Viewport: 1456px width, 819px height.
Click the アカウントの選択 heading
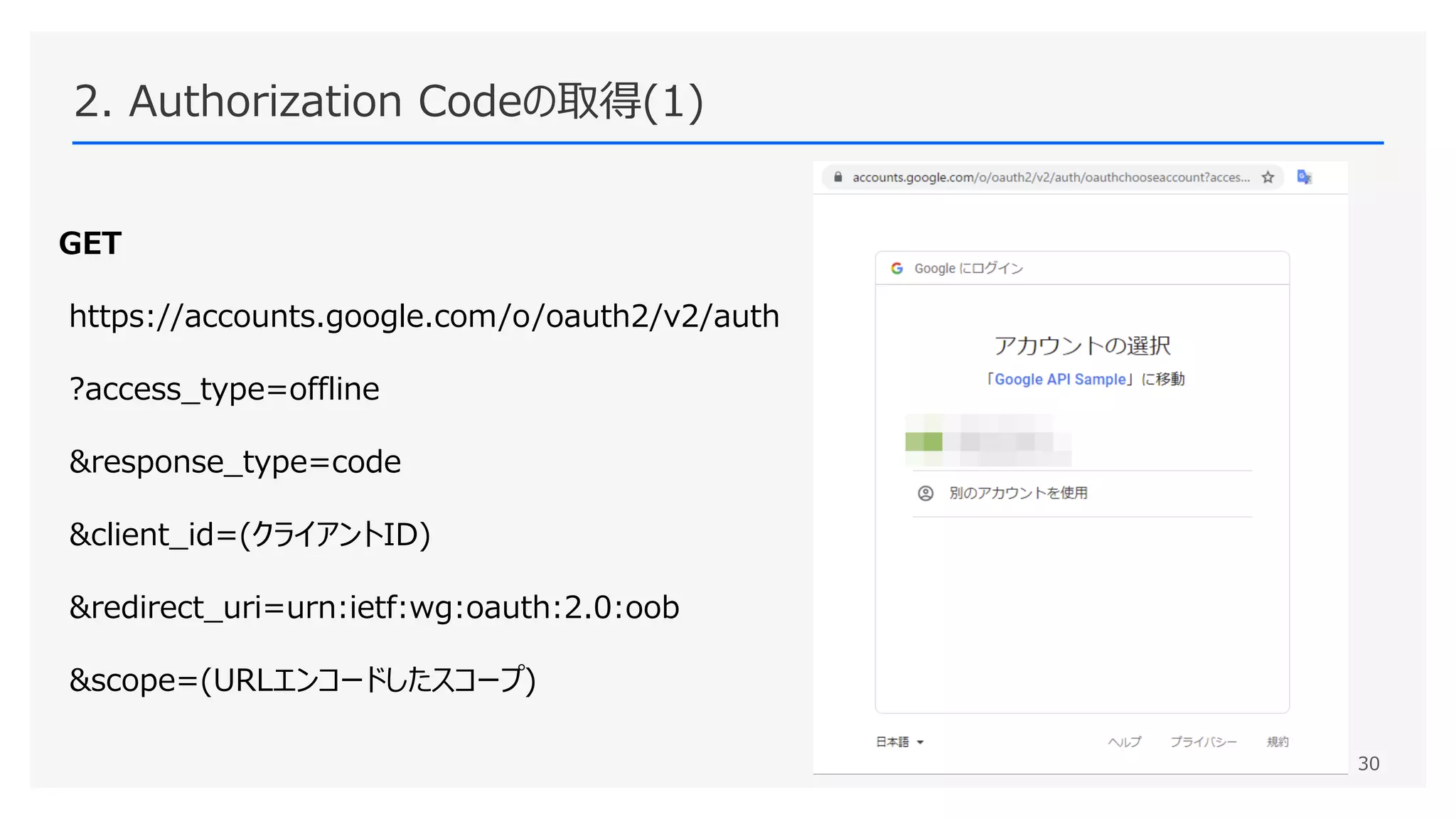point(1081,346)
